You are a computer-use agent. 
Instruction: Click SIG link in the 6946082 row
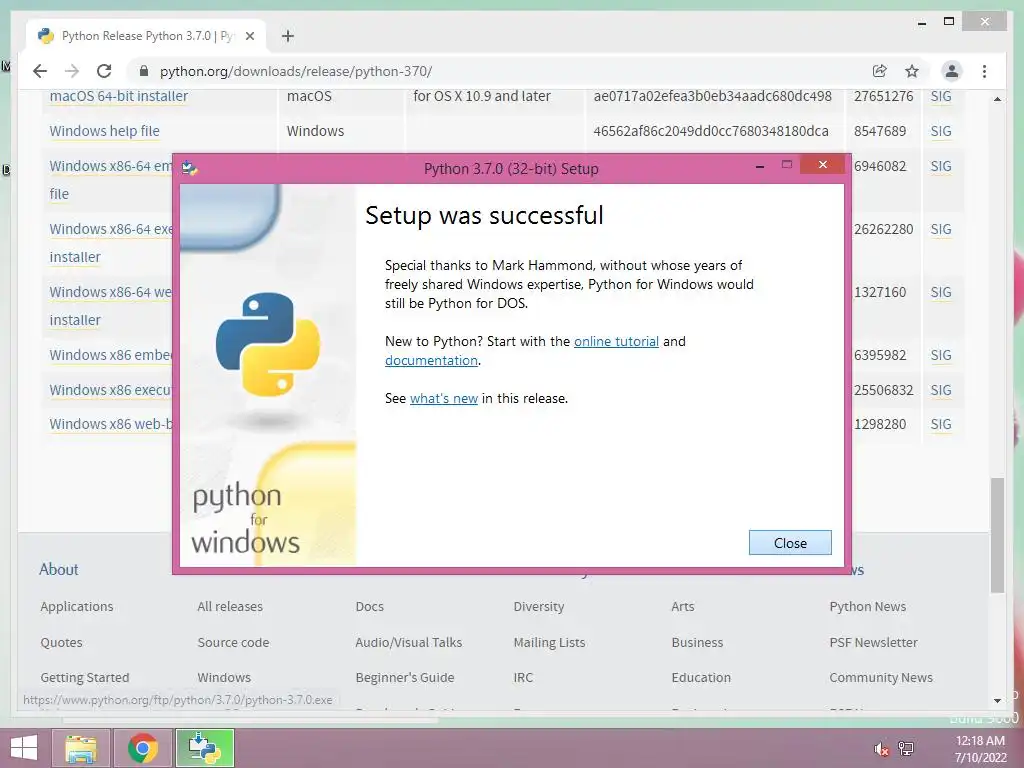(x=940, y=166)
